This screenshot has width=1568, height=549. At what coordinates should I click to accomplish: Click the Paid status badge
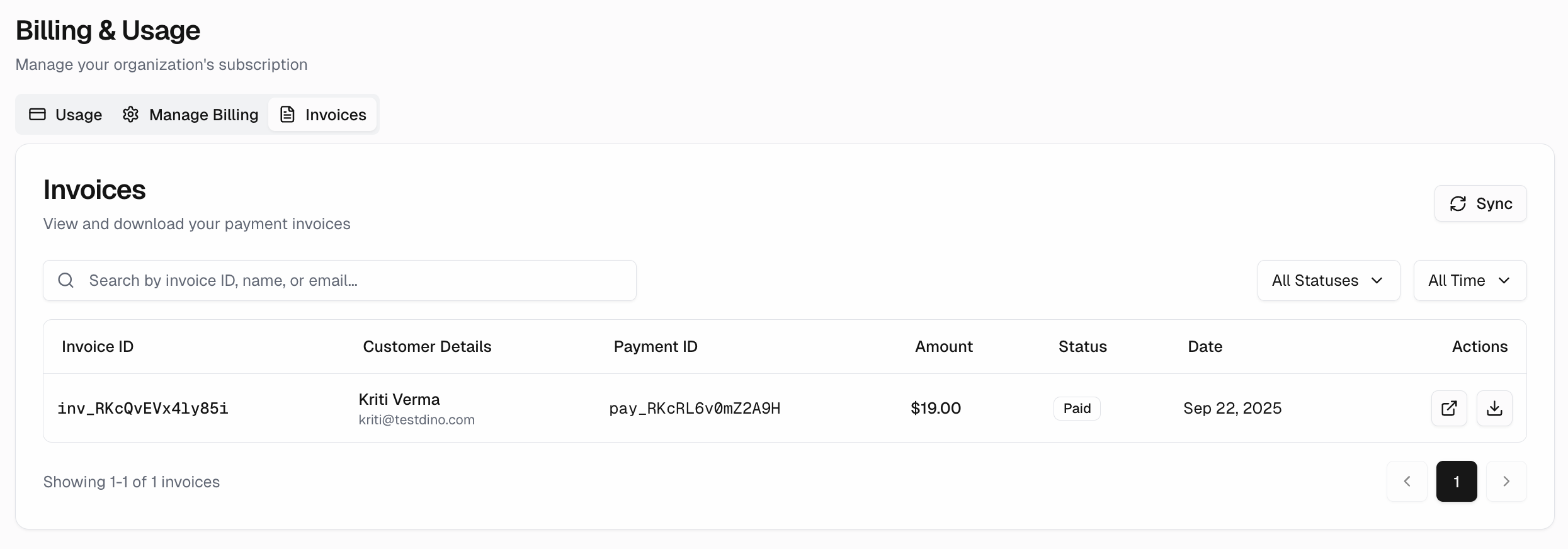click(x=1077, y=409)
